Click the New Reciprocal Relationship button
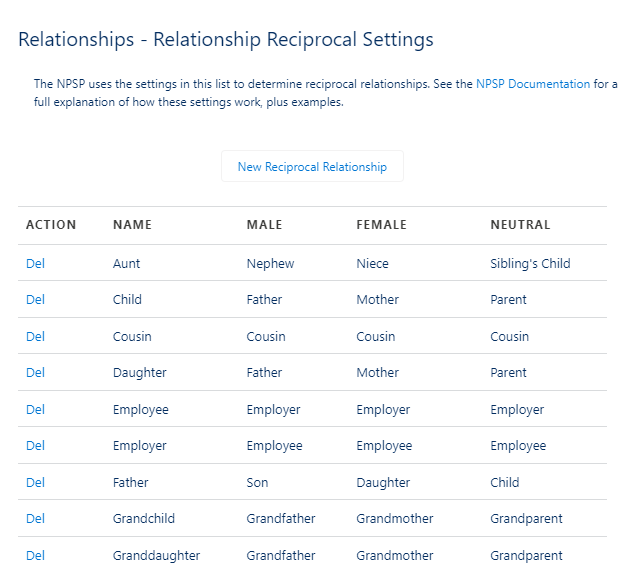The width and height of the screenshot is (629, 572). 312,167
